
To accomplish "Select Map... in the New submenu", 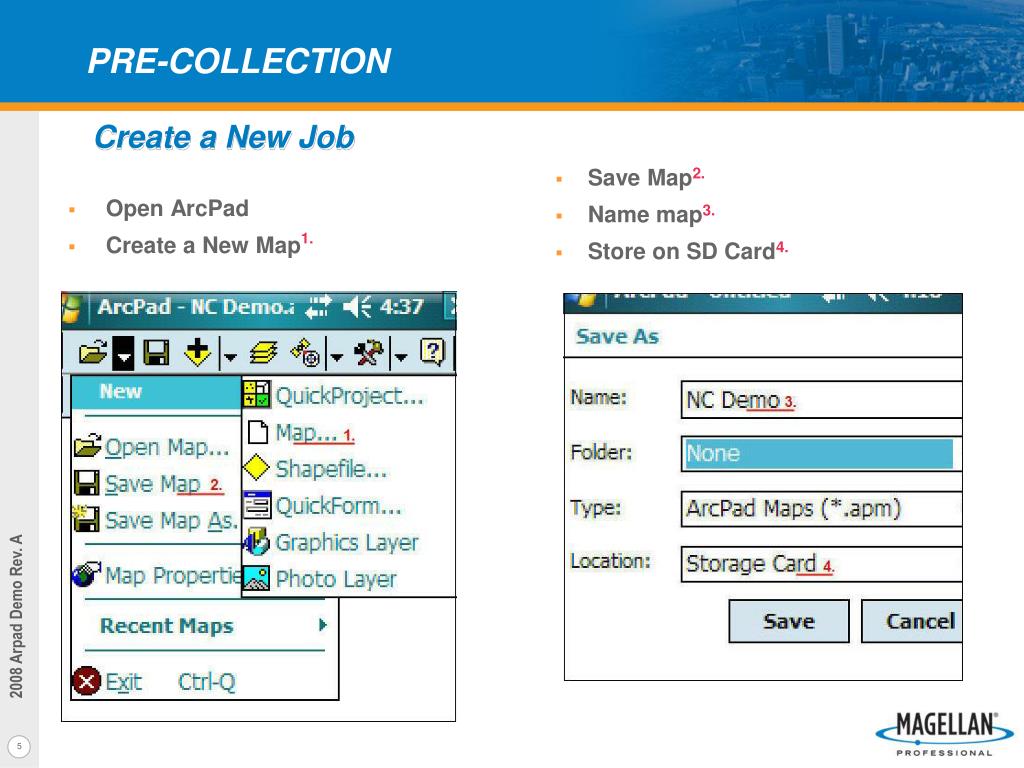I will point(306,433).
